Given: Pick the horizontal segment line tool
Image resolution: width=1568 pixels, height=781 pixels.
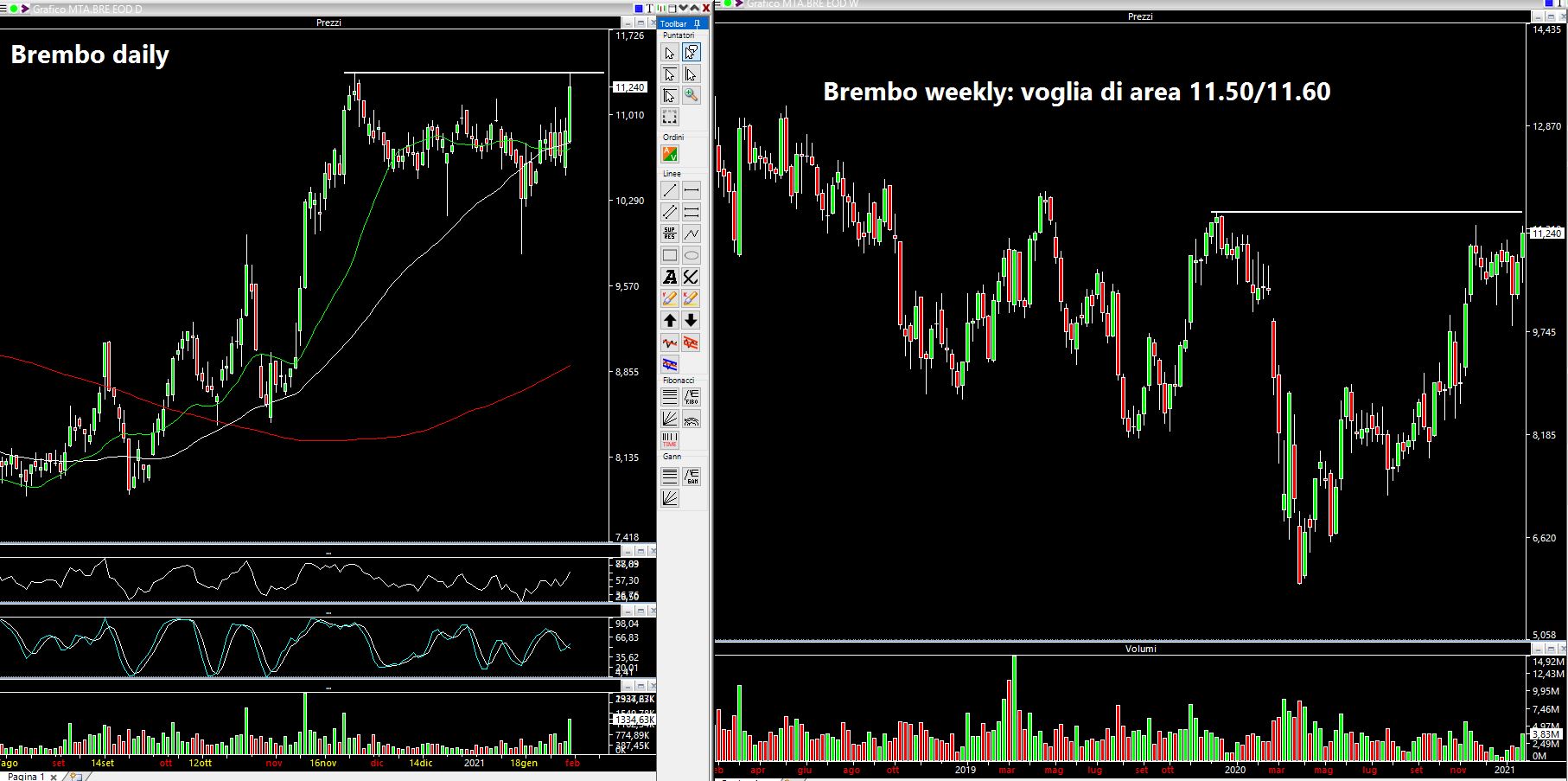Looking at the screenshot, I should coord(691,191).
